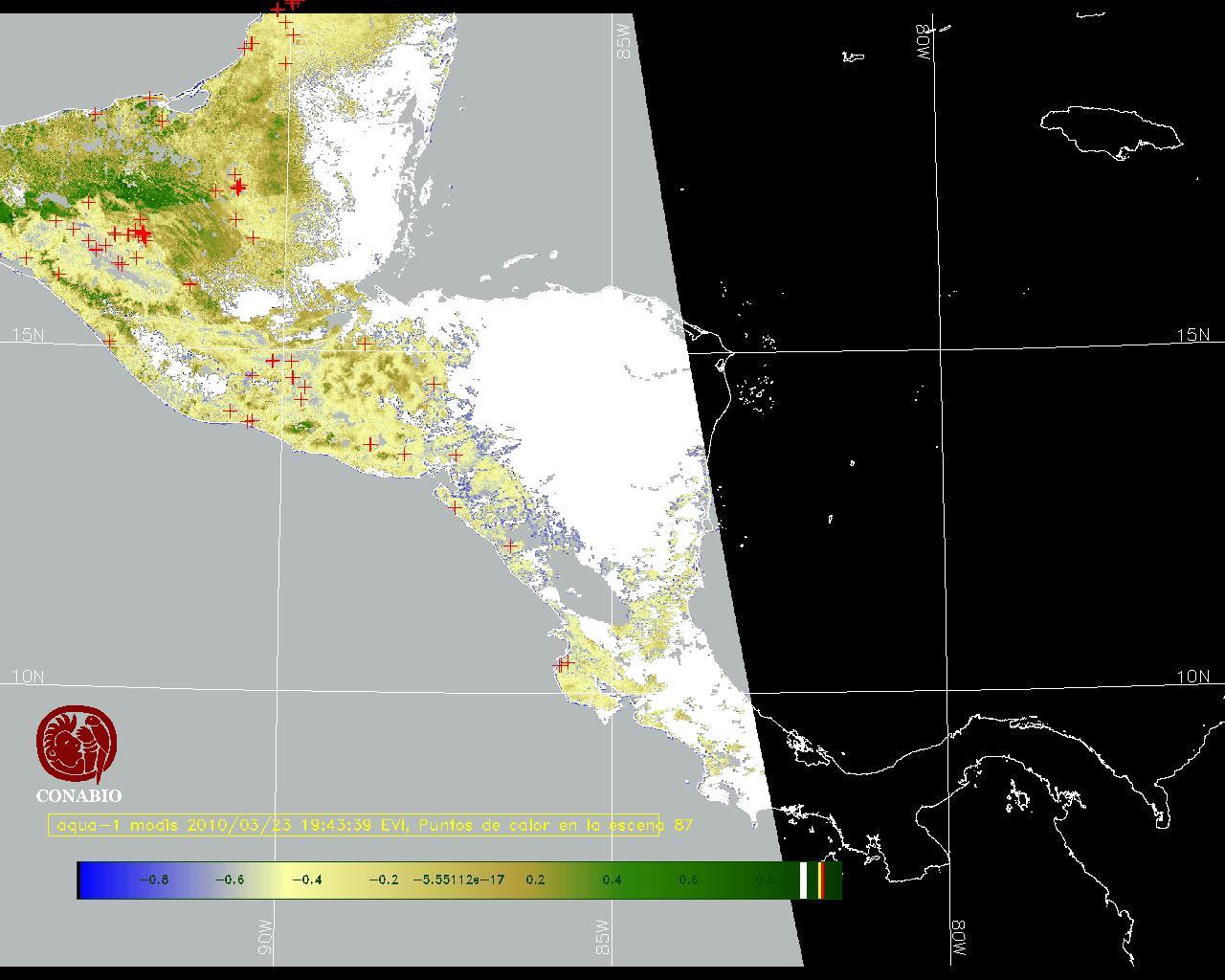Click the white stripe at color bar's right end
This screenshot has height=980, width=1225.
pos(804,880)
